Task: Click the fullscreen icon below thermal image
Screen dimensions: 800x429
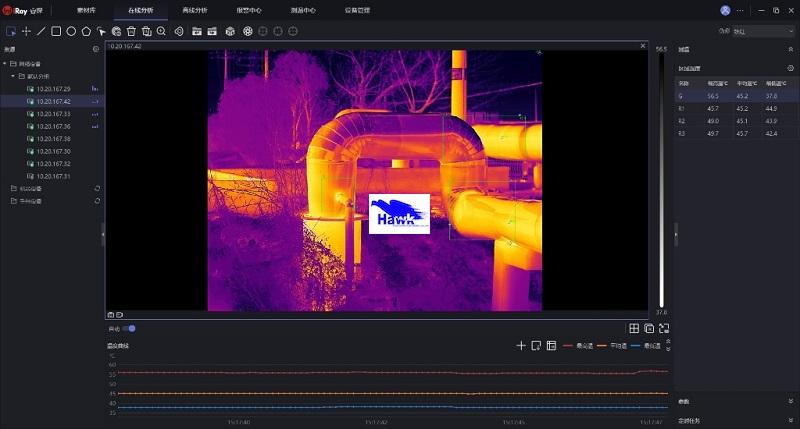Action: click(x=664, y=328)
